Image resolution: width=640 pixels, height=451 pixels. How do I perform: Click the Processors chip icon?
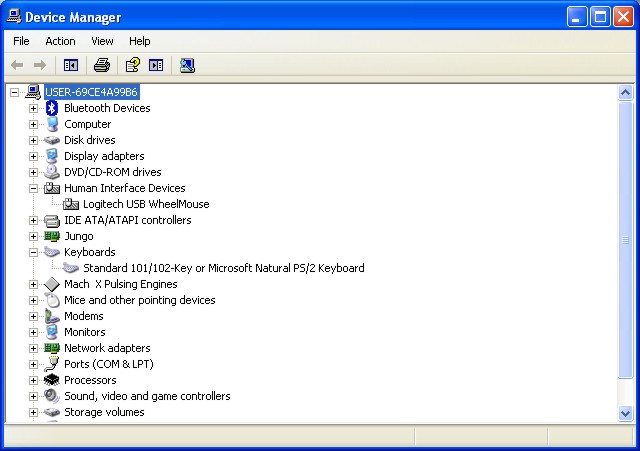click(x=52, y=380)
